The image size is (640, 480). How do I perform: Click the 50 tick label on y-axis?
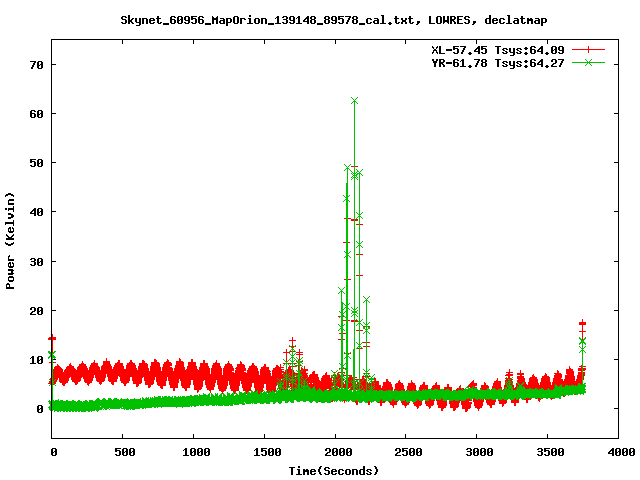coord(36,162)
